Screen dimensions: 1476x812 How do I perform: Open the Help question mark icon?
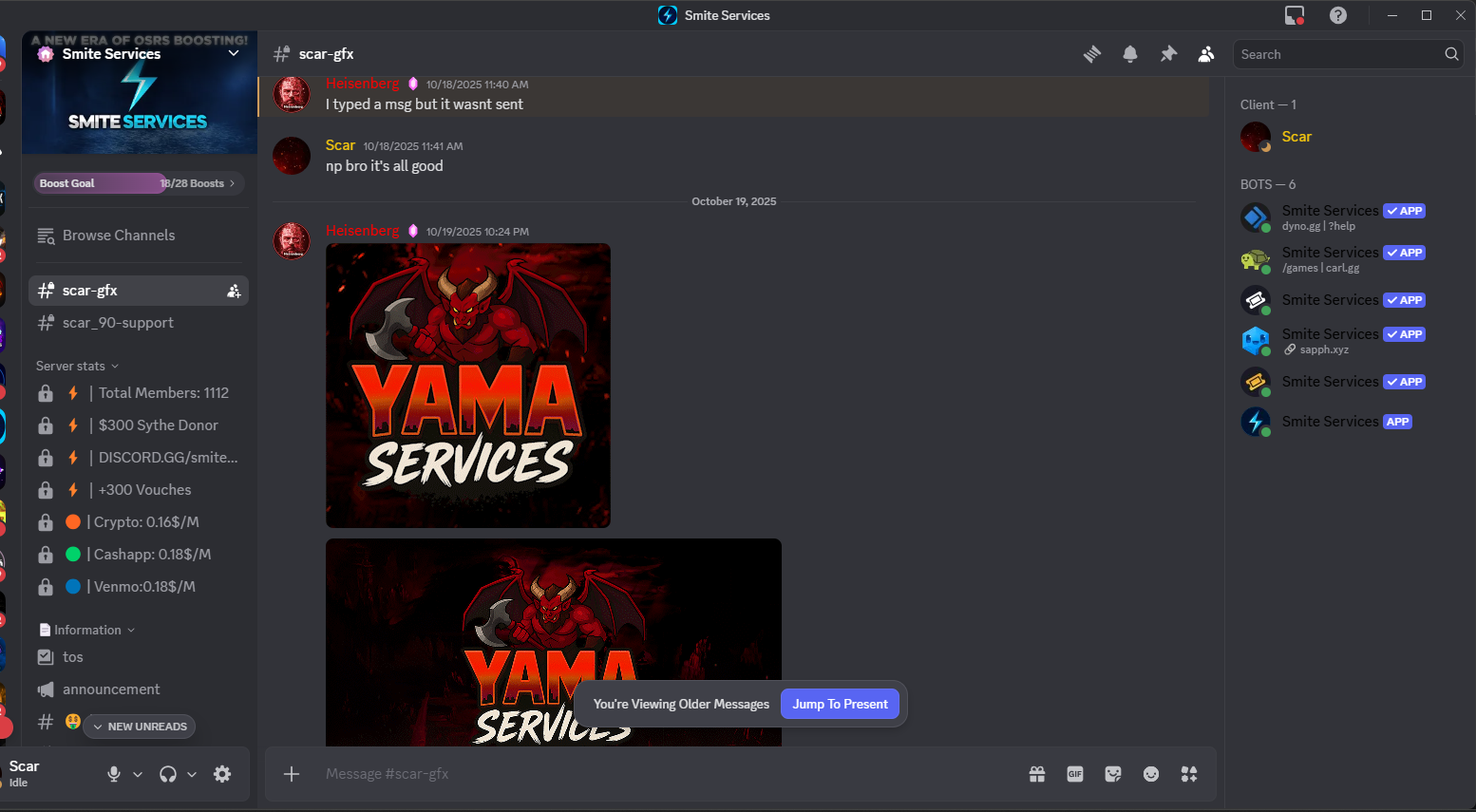(x=1338, y=15)
